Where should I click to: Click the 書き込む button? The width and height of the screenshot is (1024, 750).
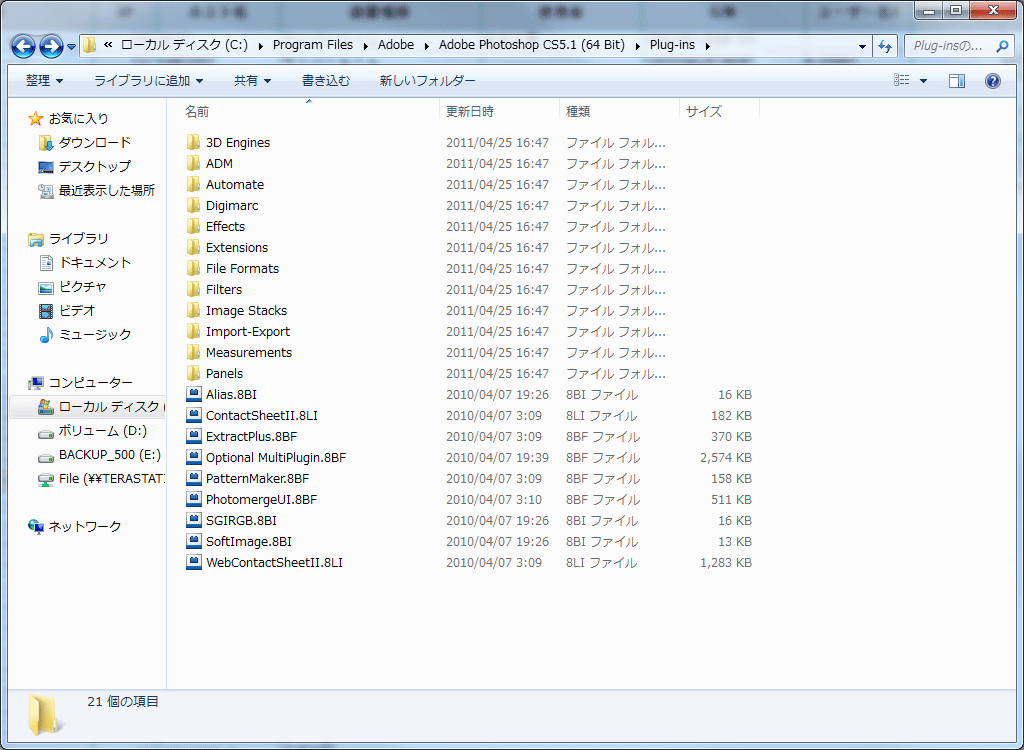[x=326, y=80]
